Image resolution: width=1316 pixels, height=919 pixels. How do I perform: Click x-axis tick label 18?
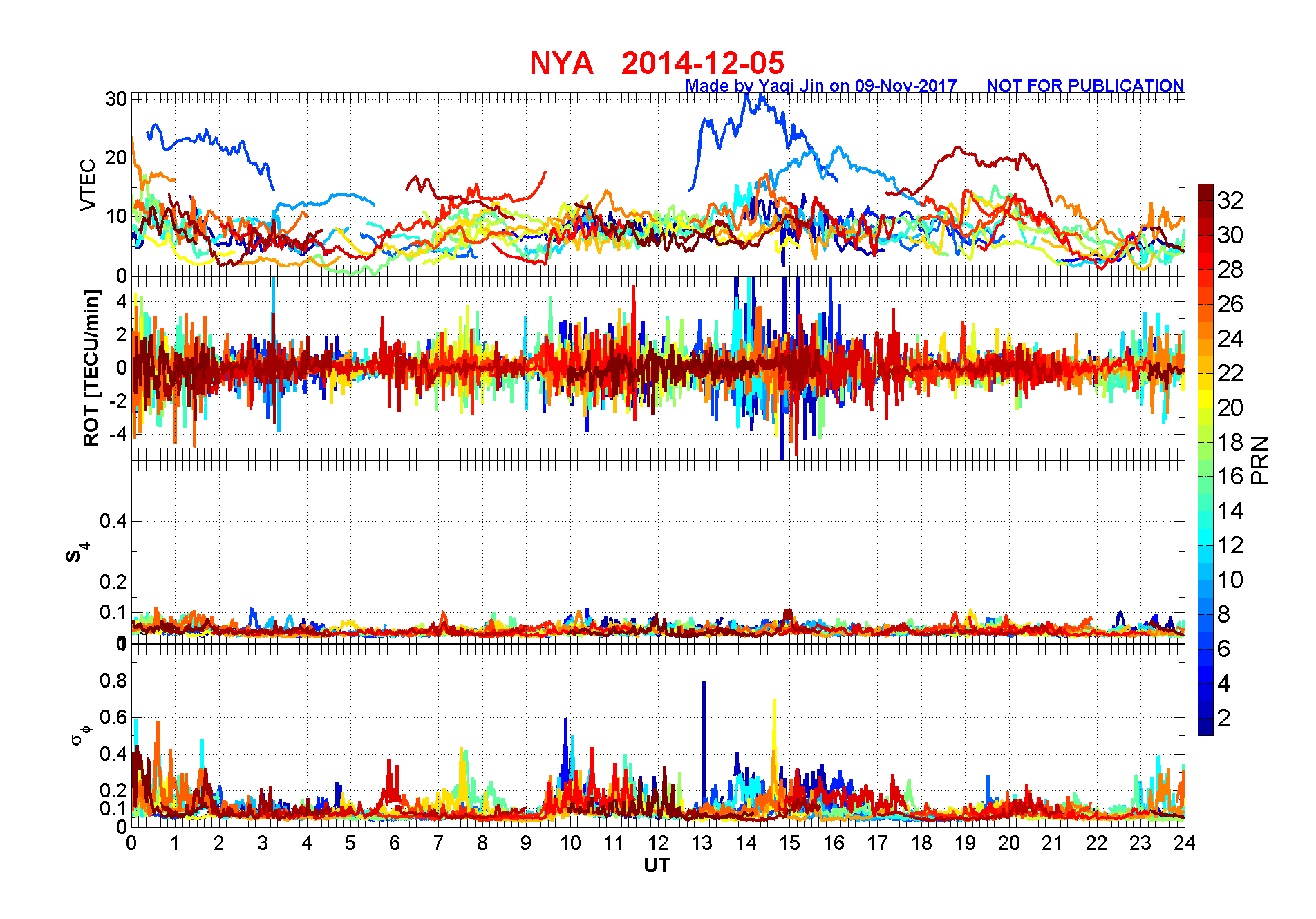pyautogui.click(x=921, y=843)
